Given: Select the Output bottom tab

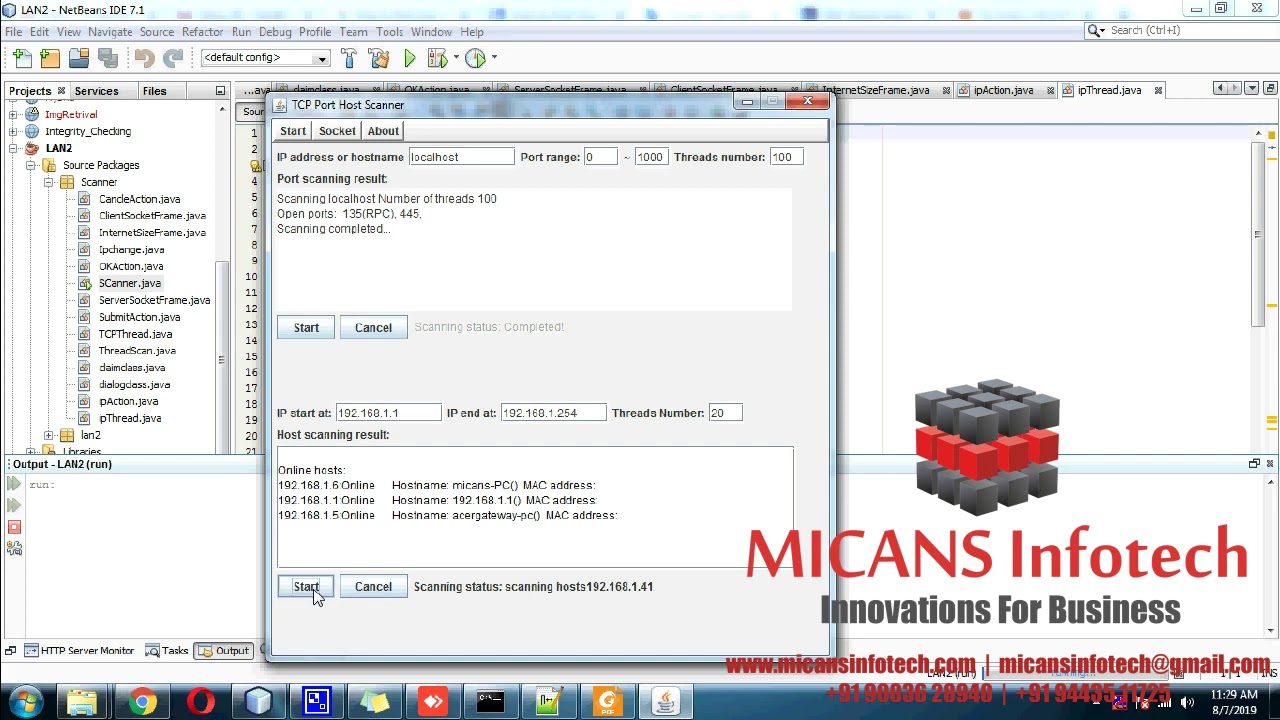Looking at the screenshot, I should point(224,651).
